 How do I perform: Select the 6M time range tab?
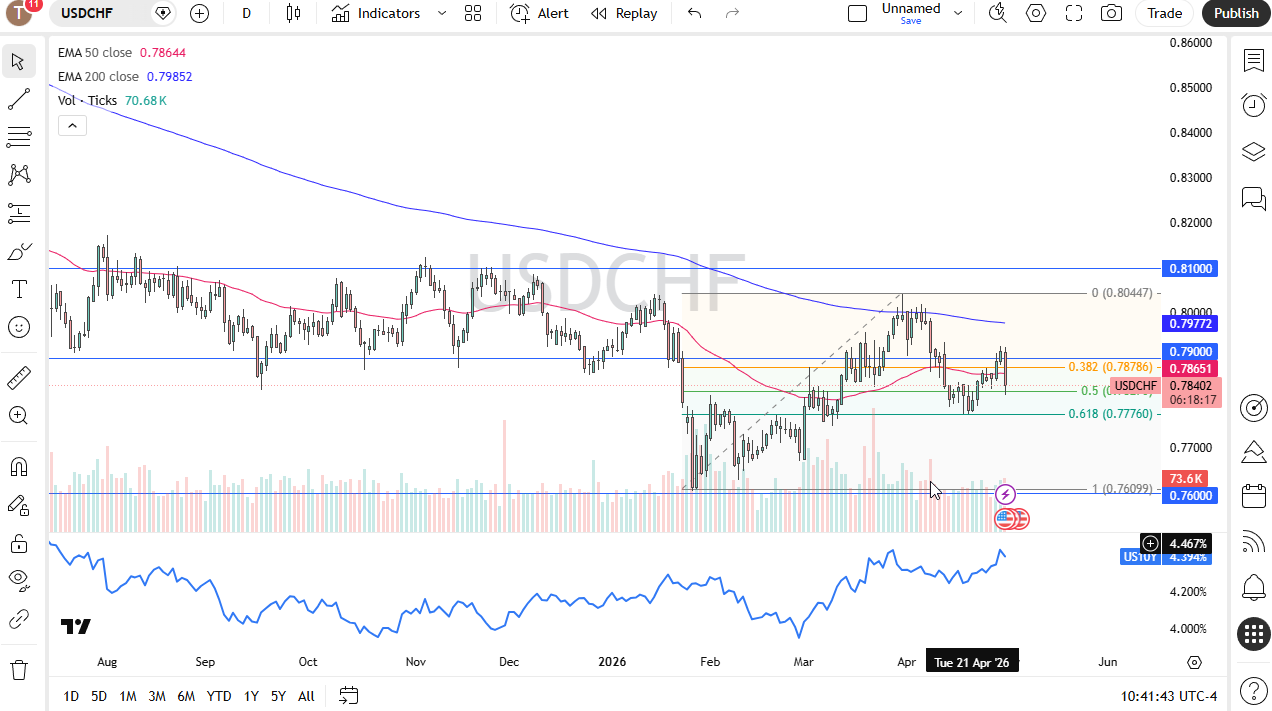coord(186,696)
